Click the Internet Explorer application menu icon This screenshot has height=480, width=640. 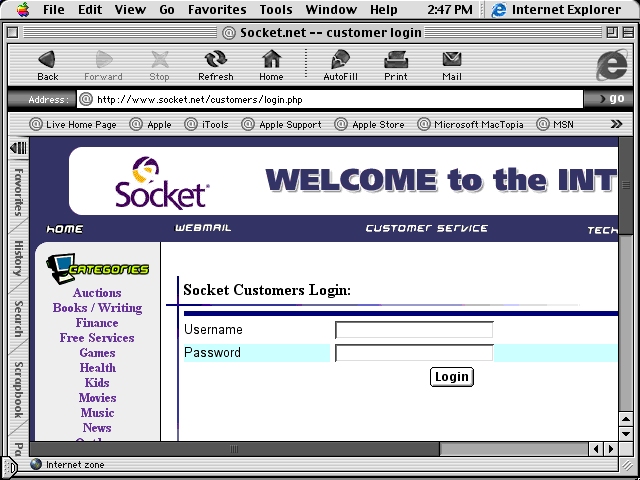[498, 9]
